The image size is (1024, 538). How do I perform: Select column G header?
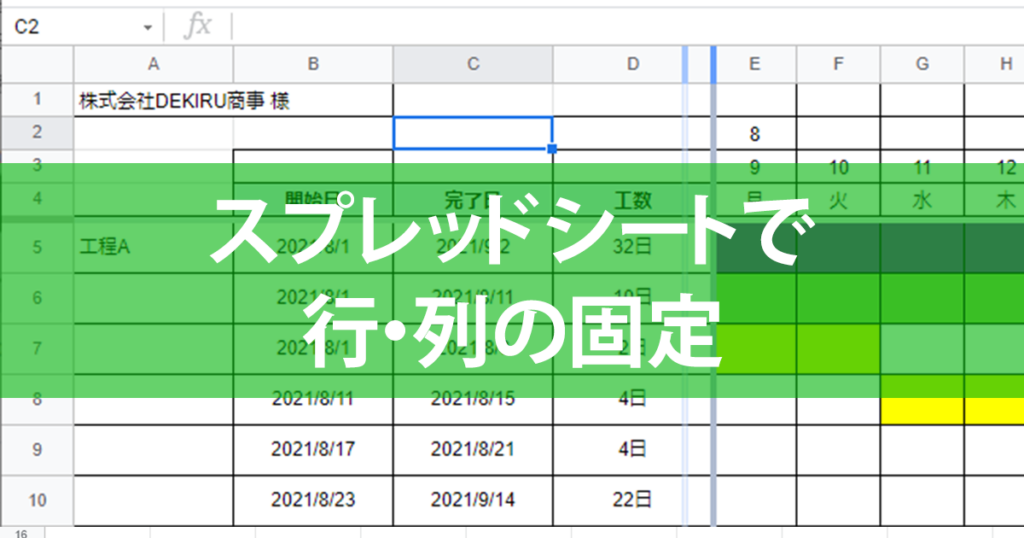point(922,64)
